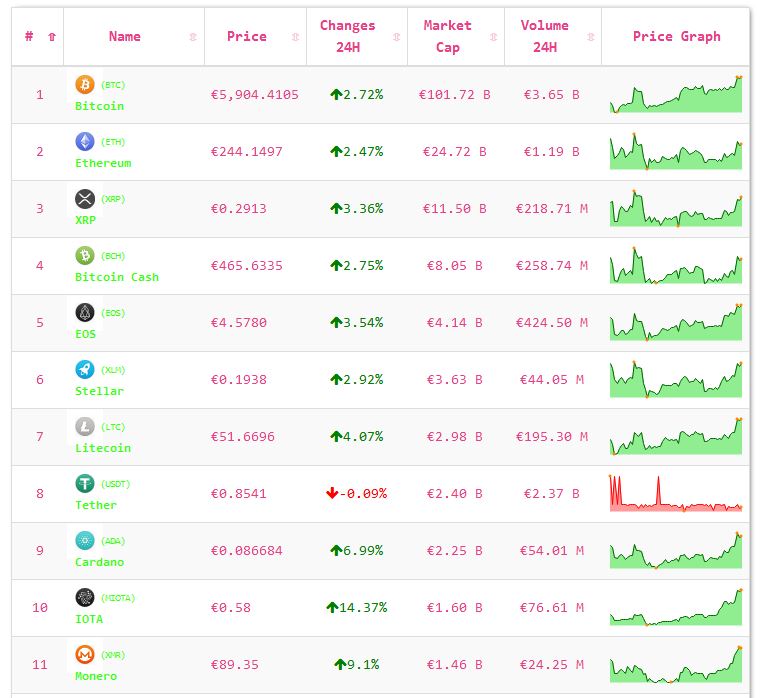Click the EOS logo icon
This screenshot has height=698, width=763.
pos(85,312)
